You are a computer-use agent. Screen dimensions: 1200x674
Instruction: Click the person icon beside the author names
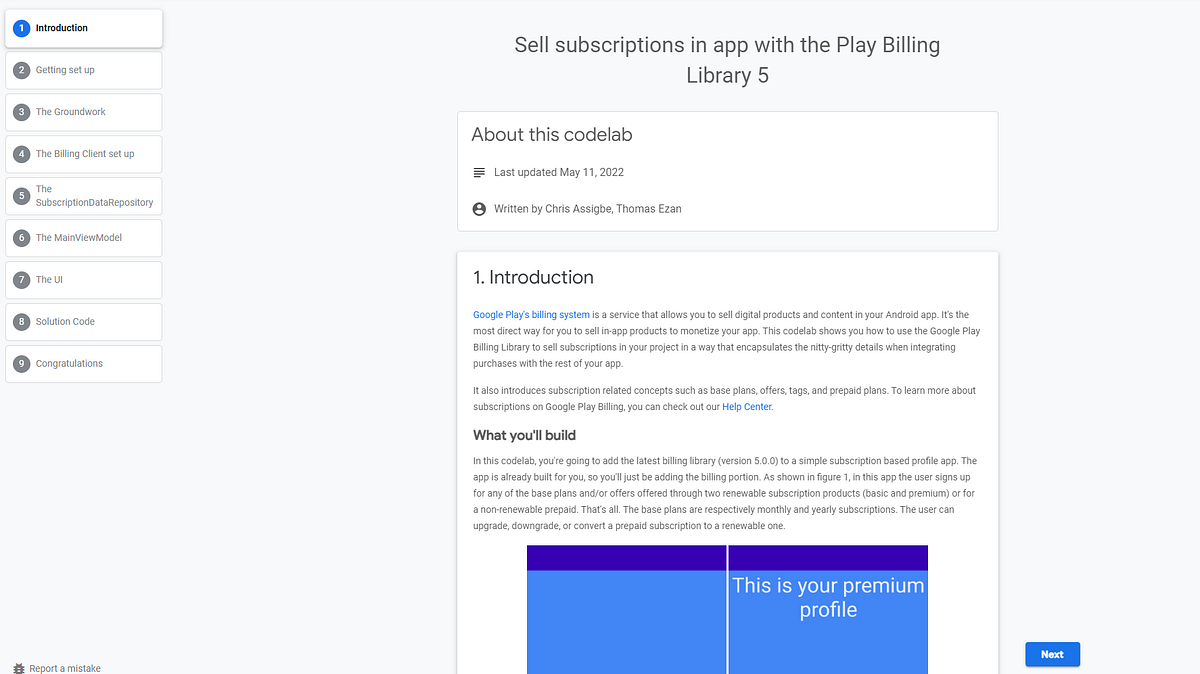(479, 208)
